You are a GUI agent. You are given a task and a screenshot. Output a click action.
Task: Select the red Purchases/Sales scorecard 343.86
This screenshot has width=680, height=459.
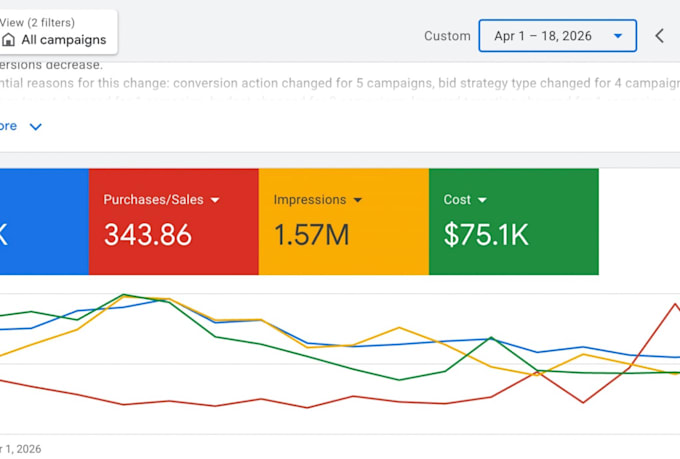[x=173, y=222]
